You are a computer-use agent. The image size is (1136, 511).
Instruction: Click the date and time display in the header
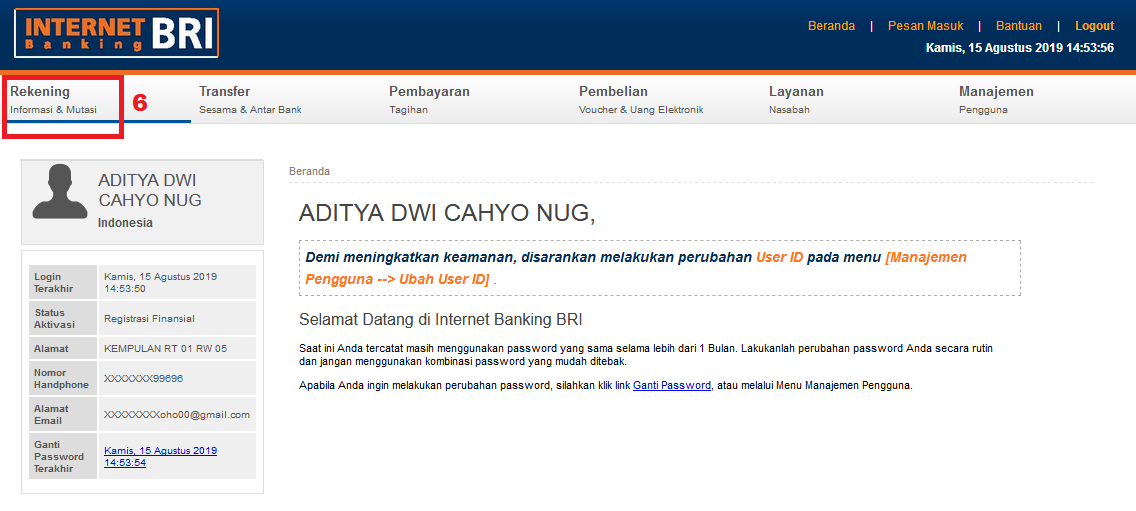click(1019, 49)
